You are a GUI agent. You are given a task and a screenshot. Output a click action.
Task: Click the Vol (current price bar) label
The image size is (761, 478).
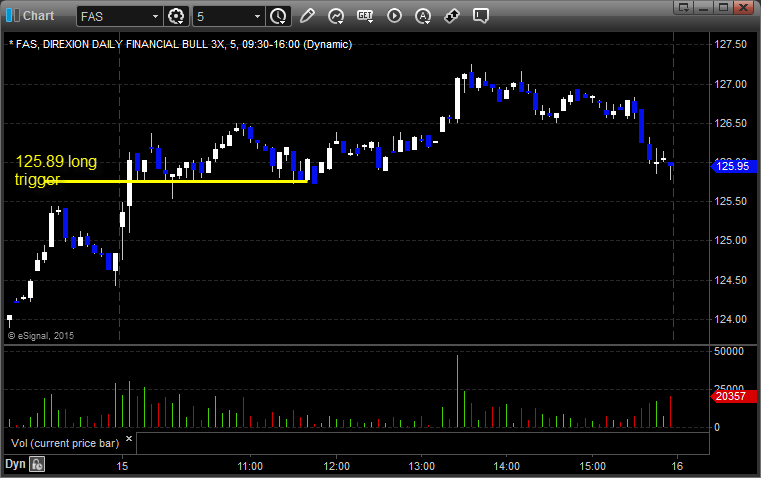pos(65,443)
